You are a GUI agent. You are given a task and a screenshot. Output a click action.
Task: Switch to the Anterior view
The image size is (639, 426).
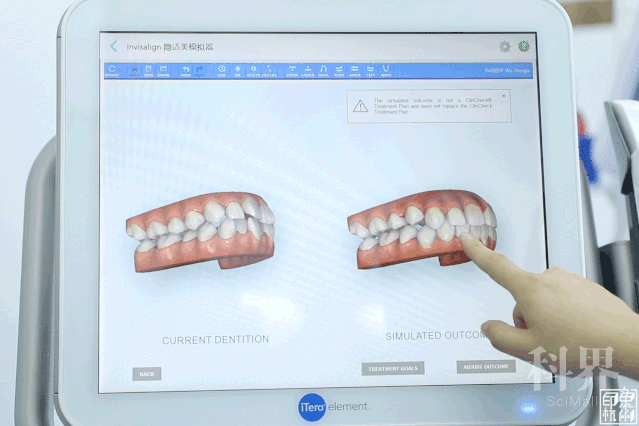pyautogui.click(x=355, y=71)
